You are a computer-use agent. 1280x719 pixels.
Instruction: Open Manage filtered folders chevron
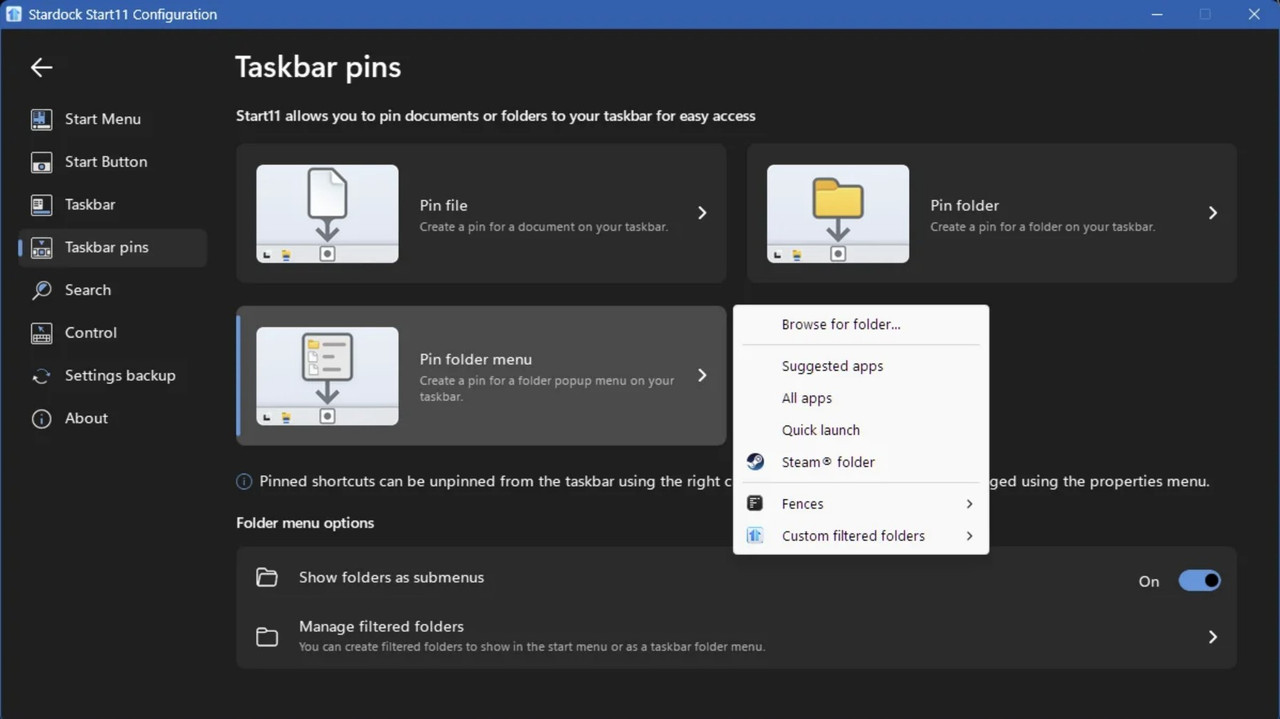1213,637
